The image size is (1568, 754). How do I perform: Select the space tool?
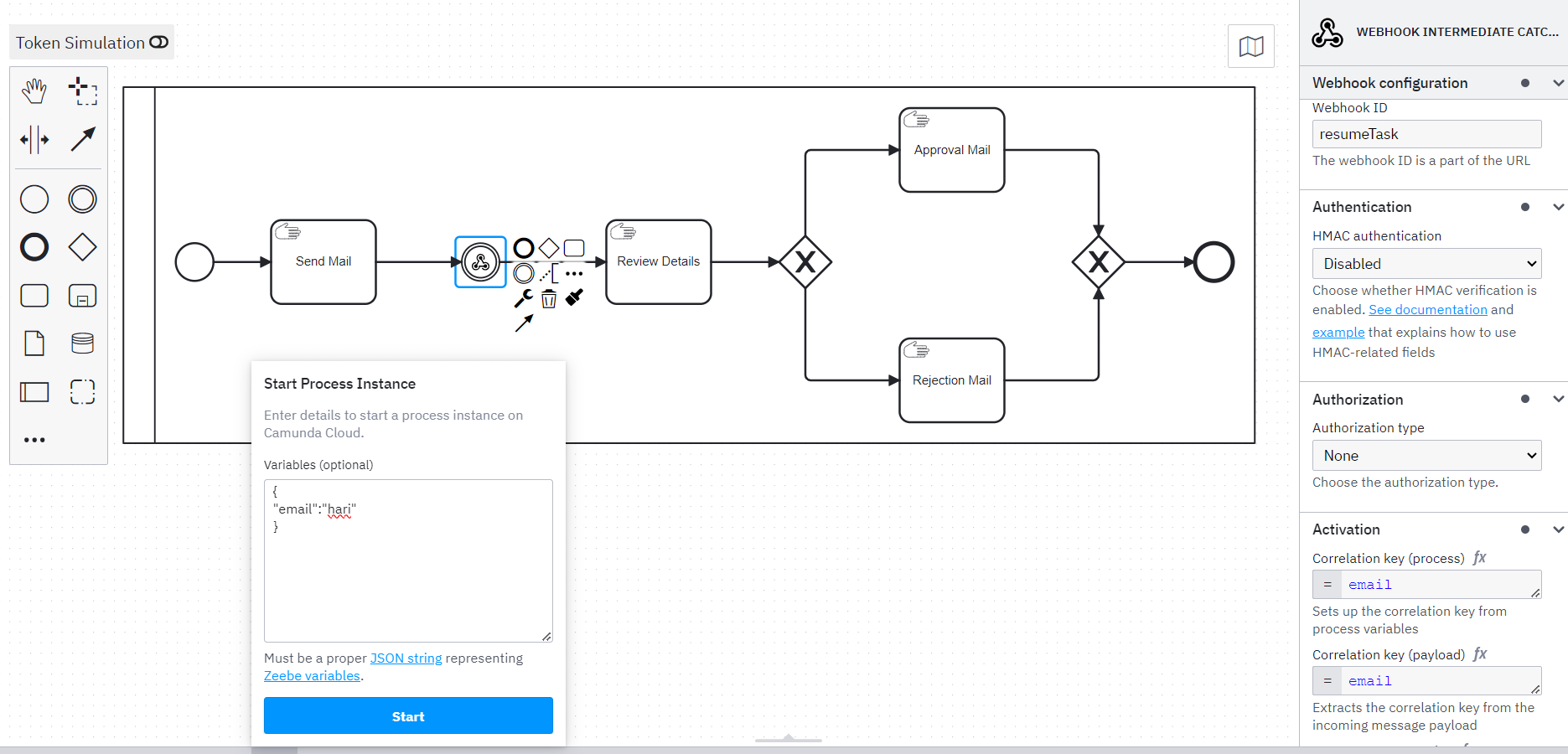(34, 140)
